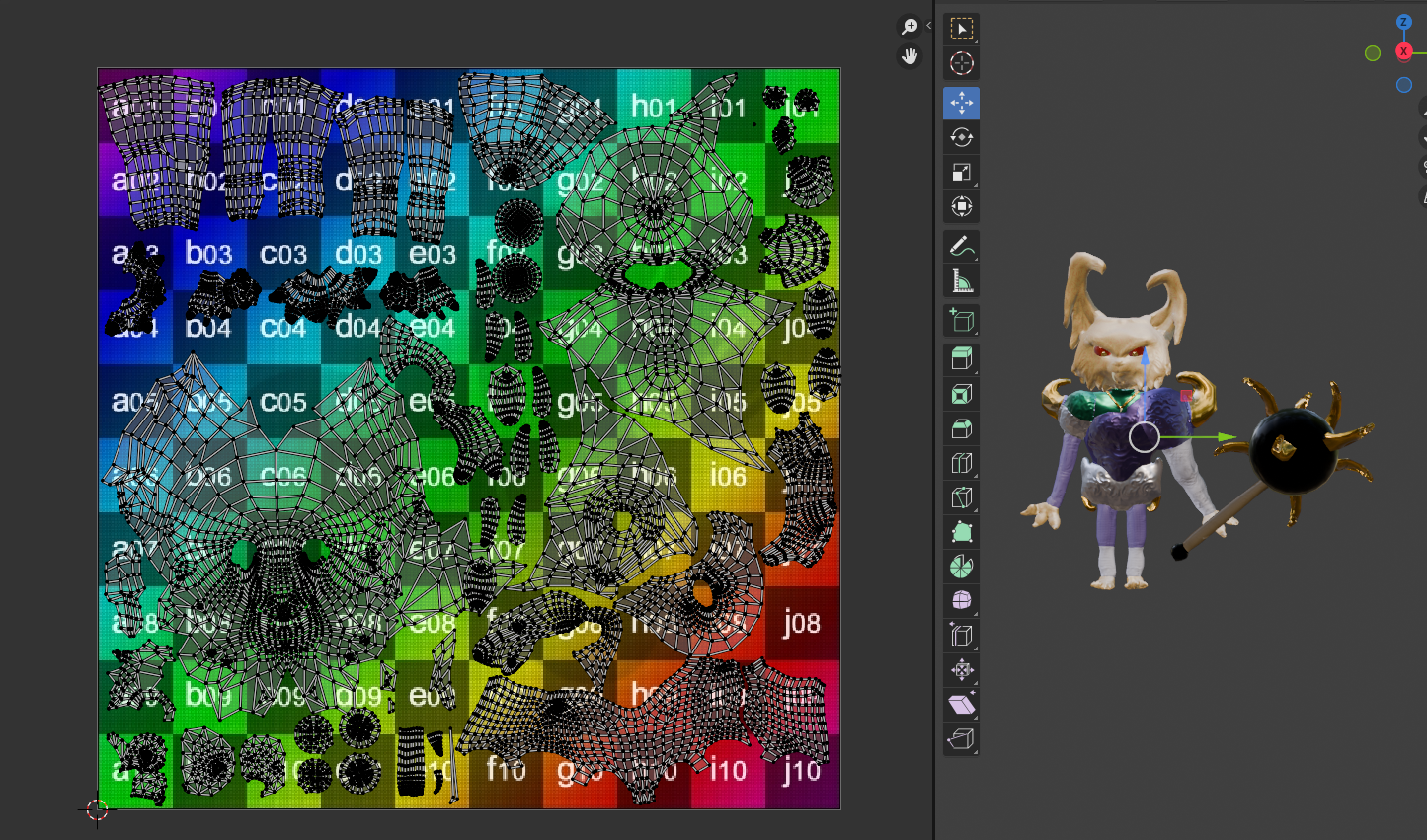Choose the Bevel tool

961,429
